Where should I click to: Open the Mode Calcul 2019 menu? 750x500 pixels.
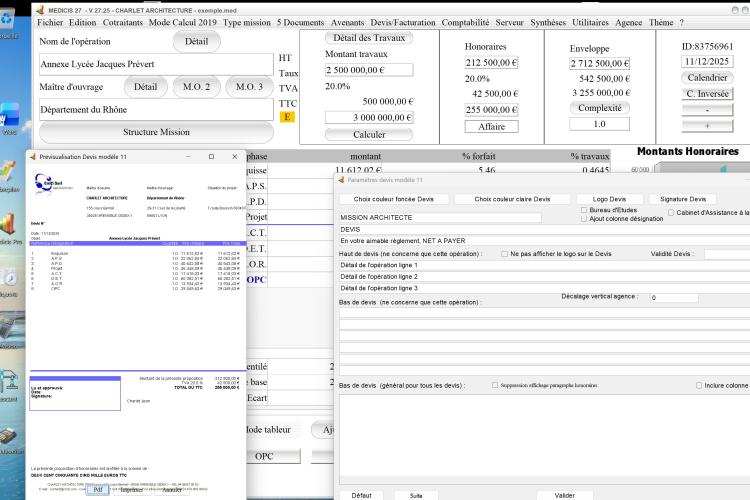(x=182, y=22)
